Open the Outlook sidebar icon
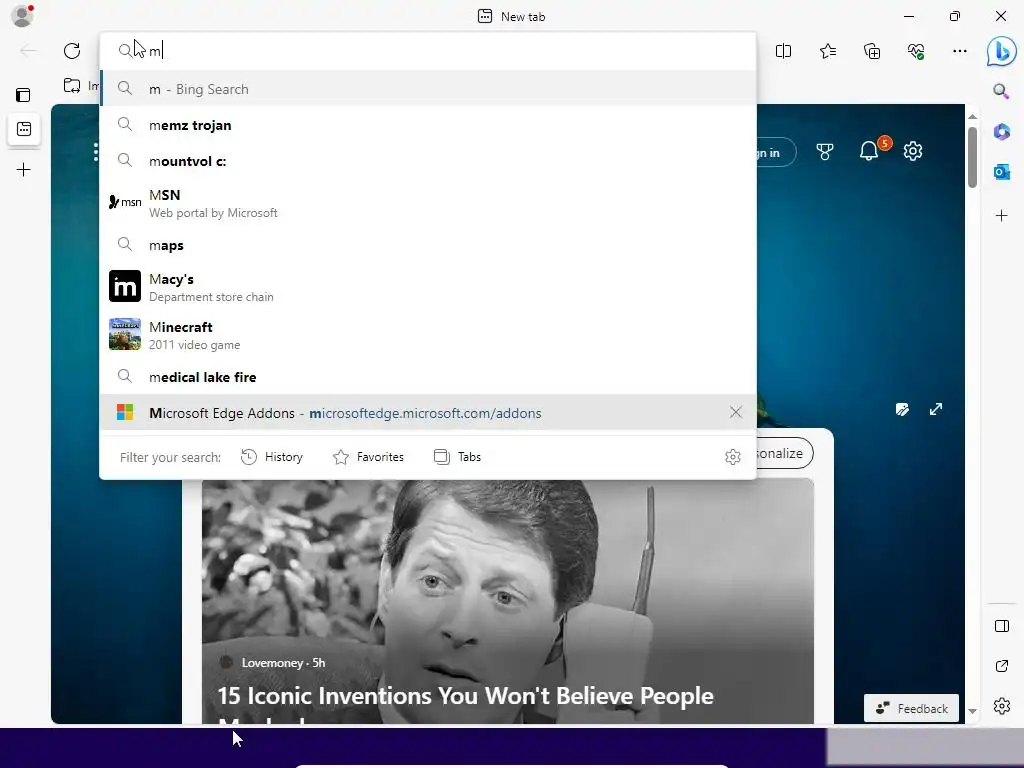The image size is (1024, 768). click(1001, 172)
